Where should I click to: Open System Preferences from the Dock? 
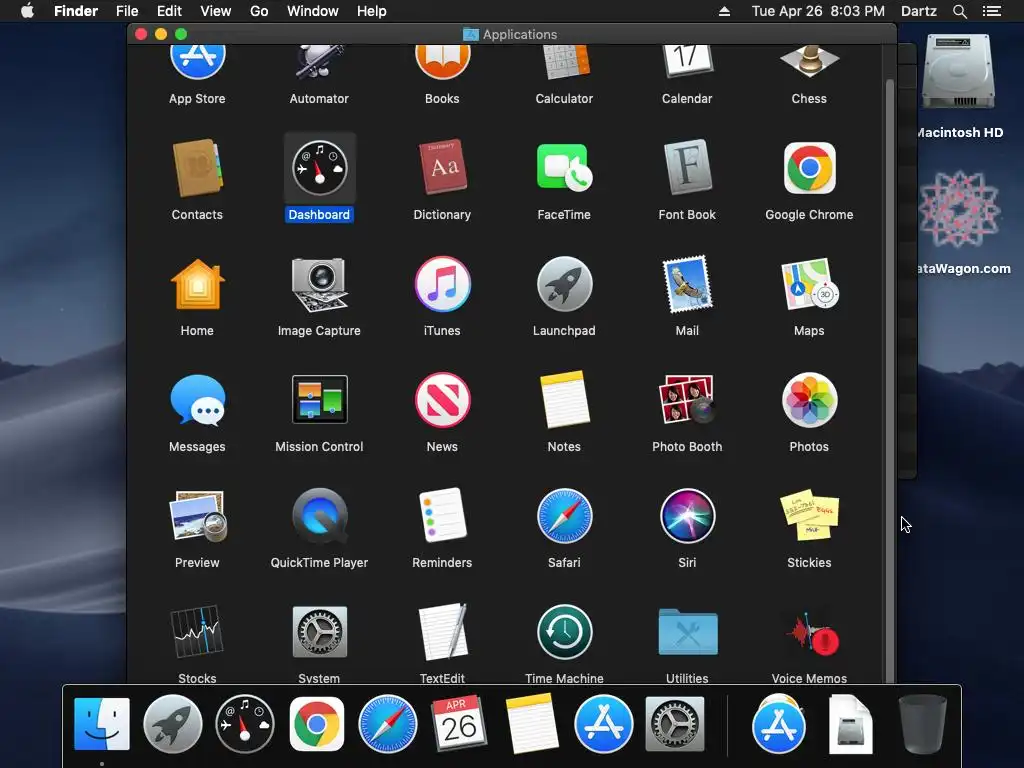675,724
